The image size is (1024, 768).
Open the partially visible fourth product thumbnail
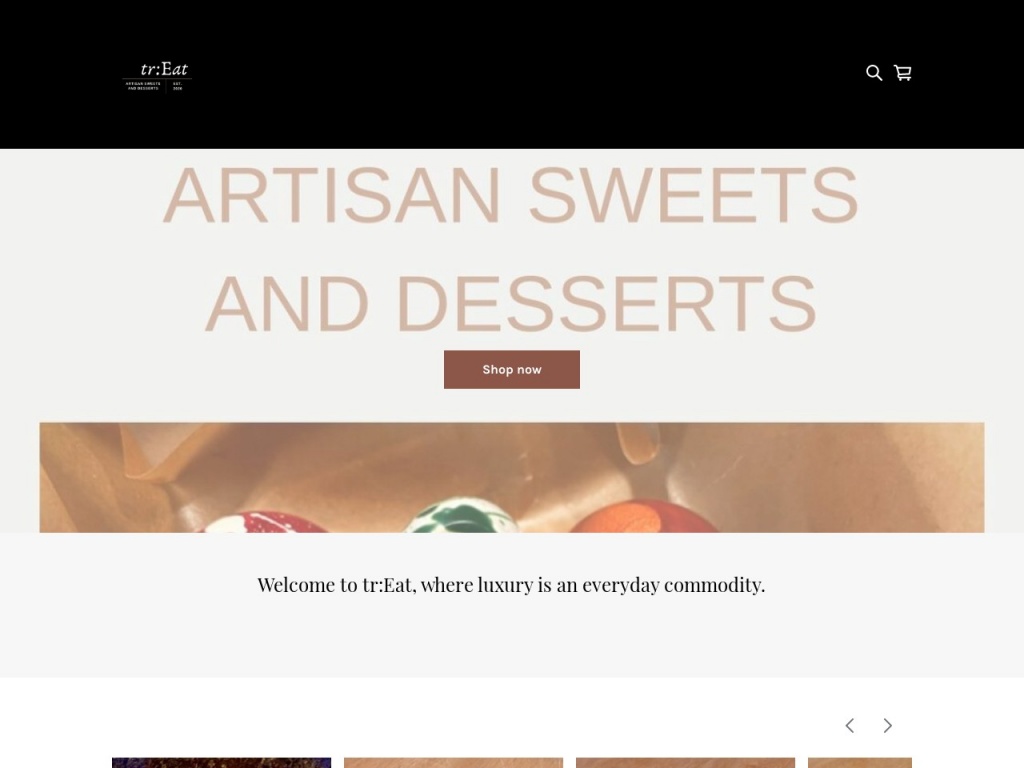tap(860, 763)
